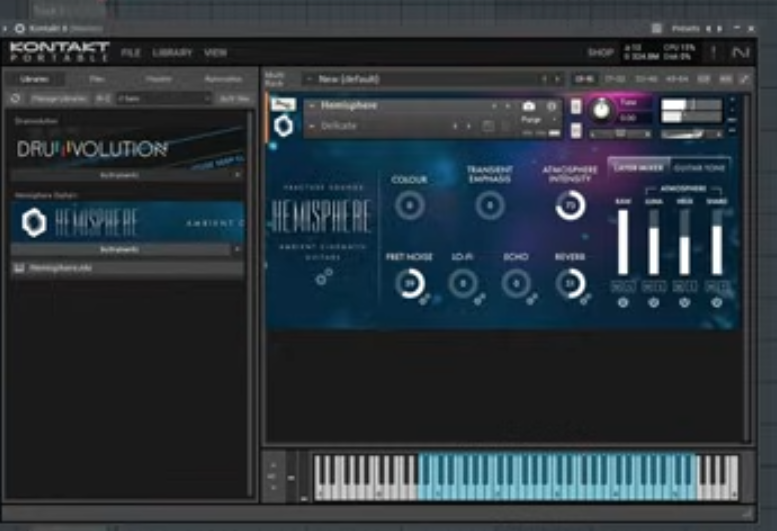Open Reverb settings gears icon
Viewport: 777px width, 531px height.
click(586, 299)
